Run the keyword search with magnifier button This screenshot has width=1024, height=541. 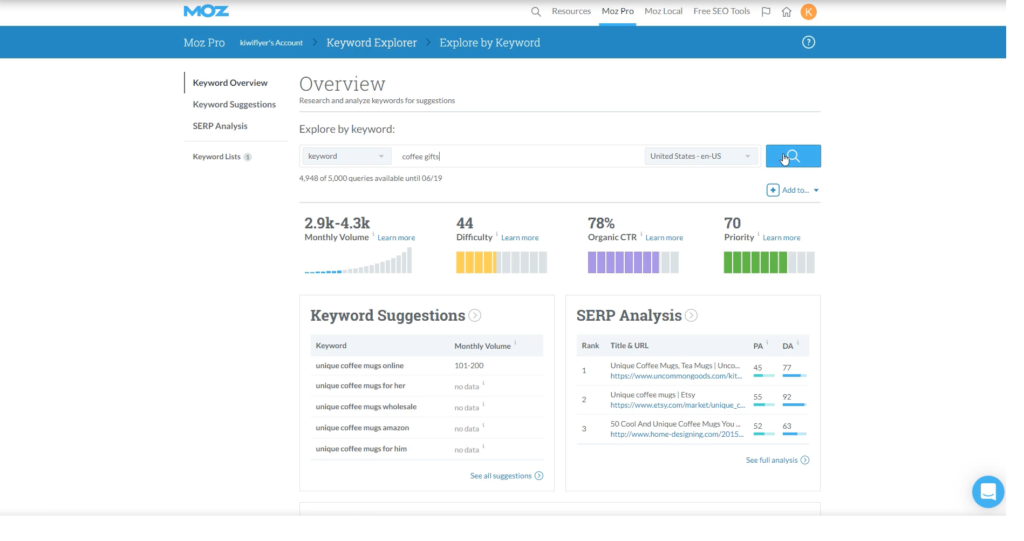pyautogui.click(x=793, y=156)
